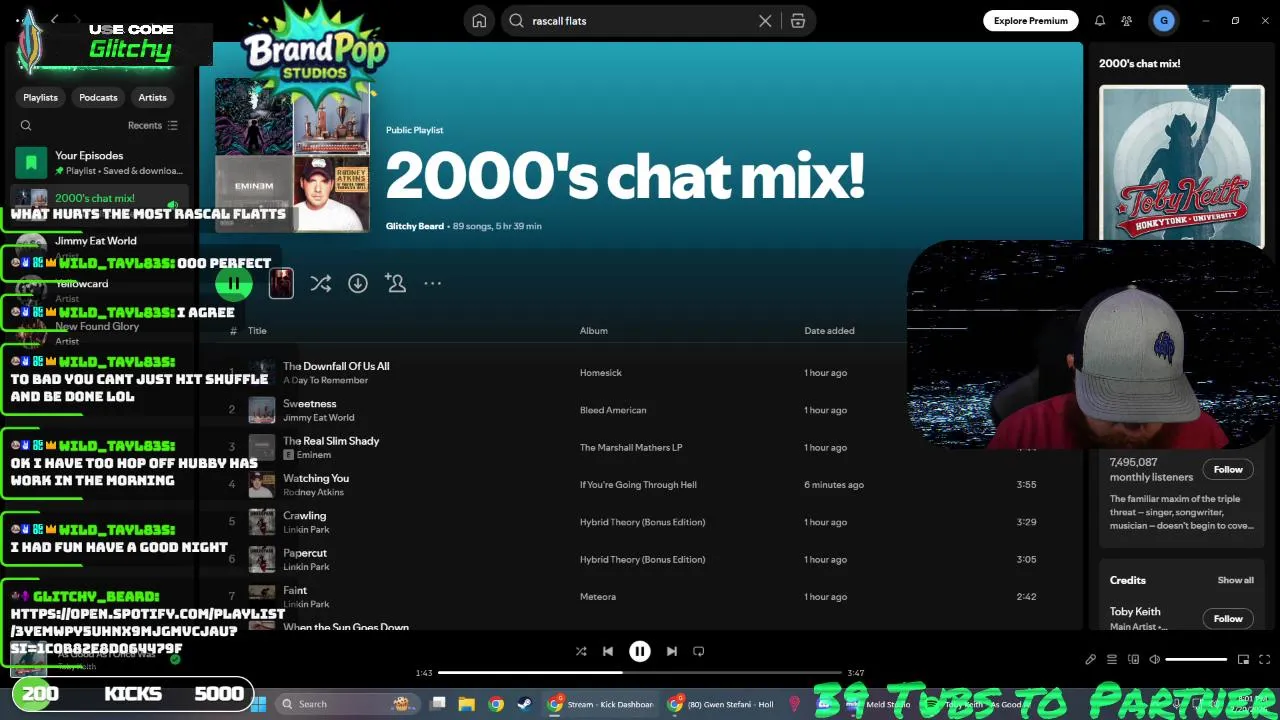This screenshot has width=1280, height=720.
Task: Open the playlist three-dot options menu
Action: click(x=432, y=284)
